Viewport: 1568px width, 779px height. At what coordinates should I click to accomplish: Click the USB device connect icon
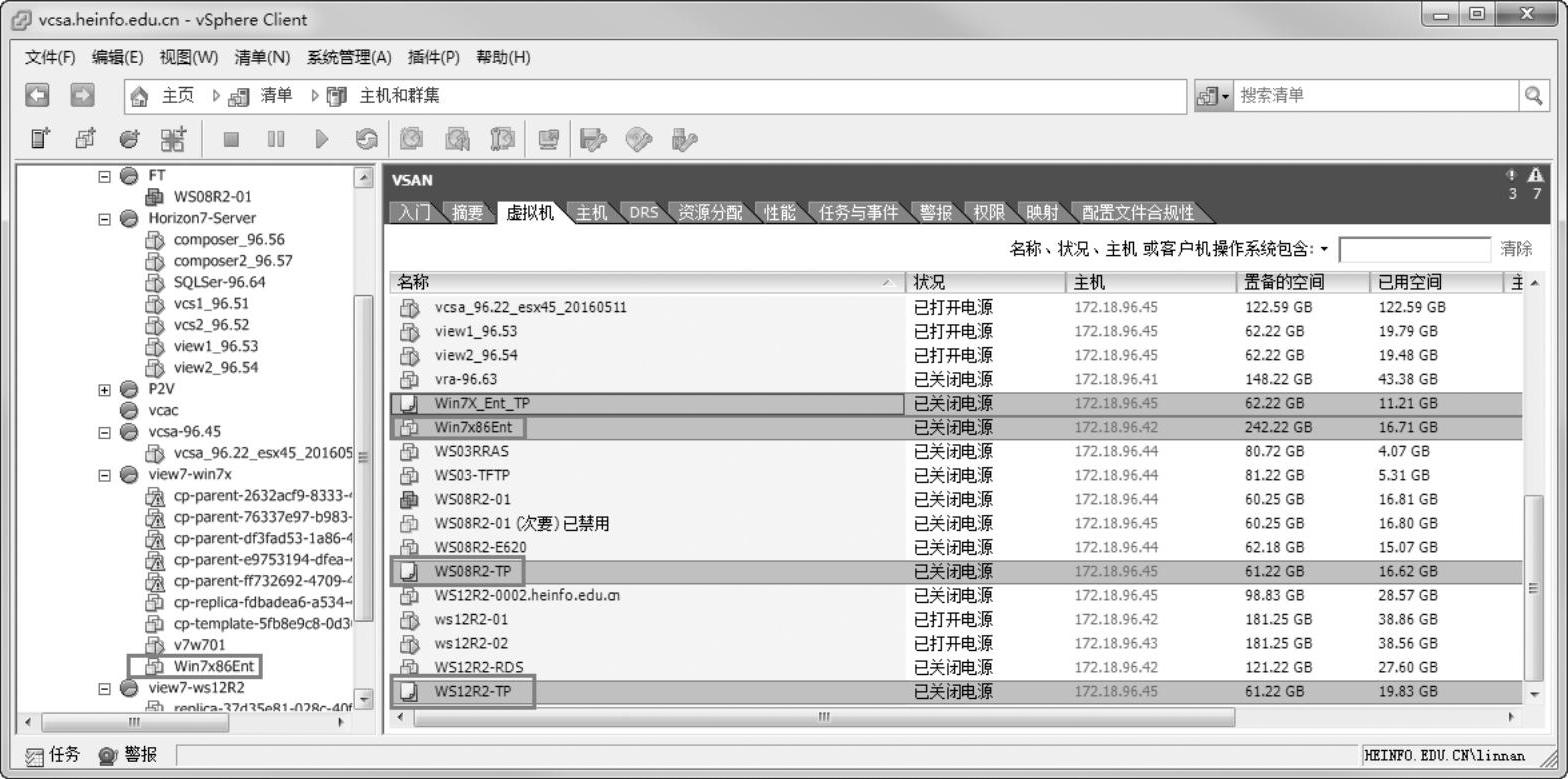pos(685,140)
